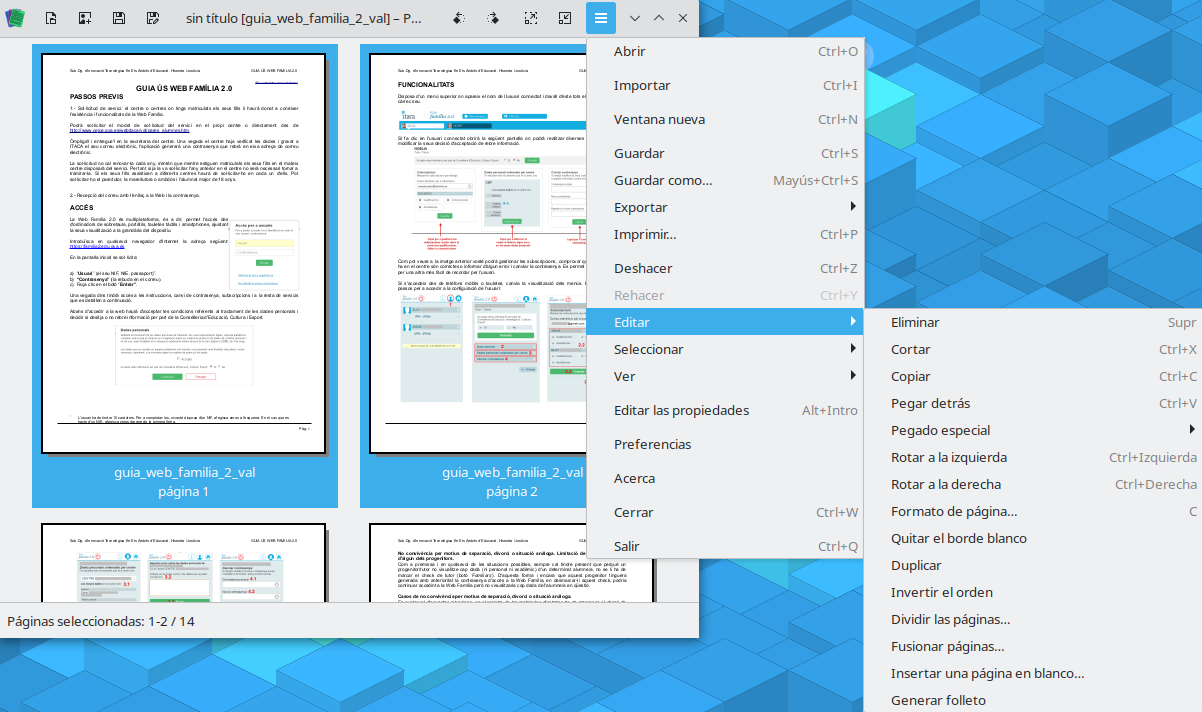
Task: Select Quitar el borde blanco
Action: (1033, 538)
